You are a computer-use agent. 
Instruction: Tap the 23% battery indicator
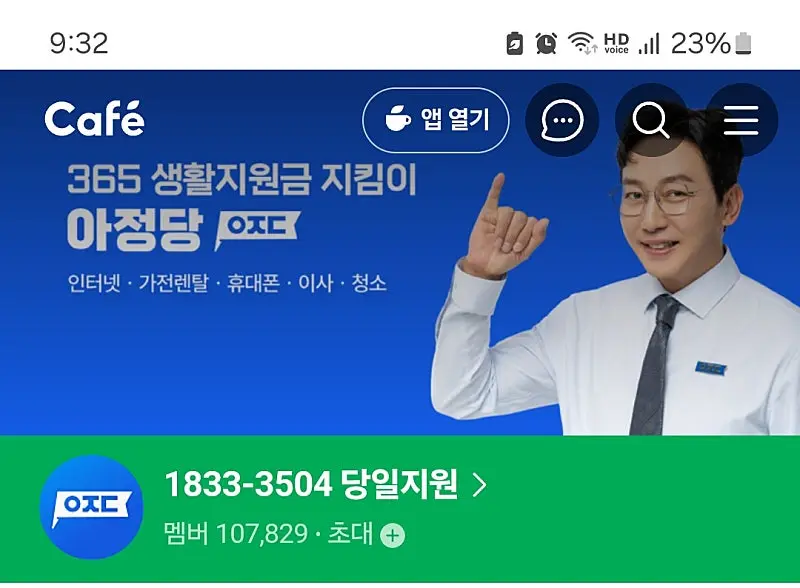[711, 43]
